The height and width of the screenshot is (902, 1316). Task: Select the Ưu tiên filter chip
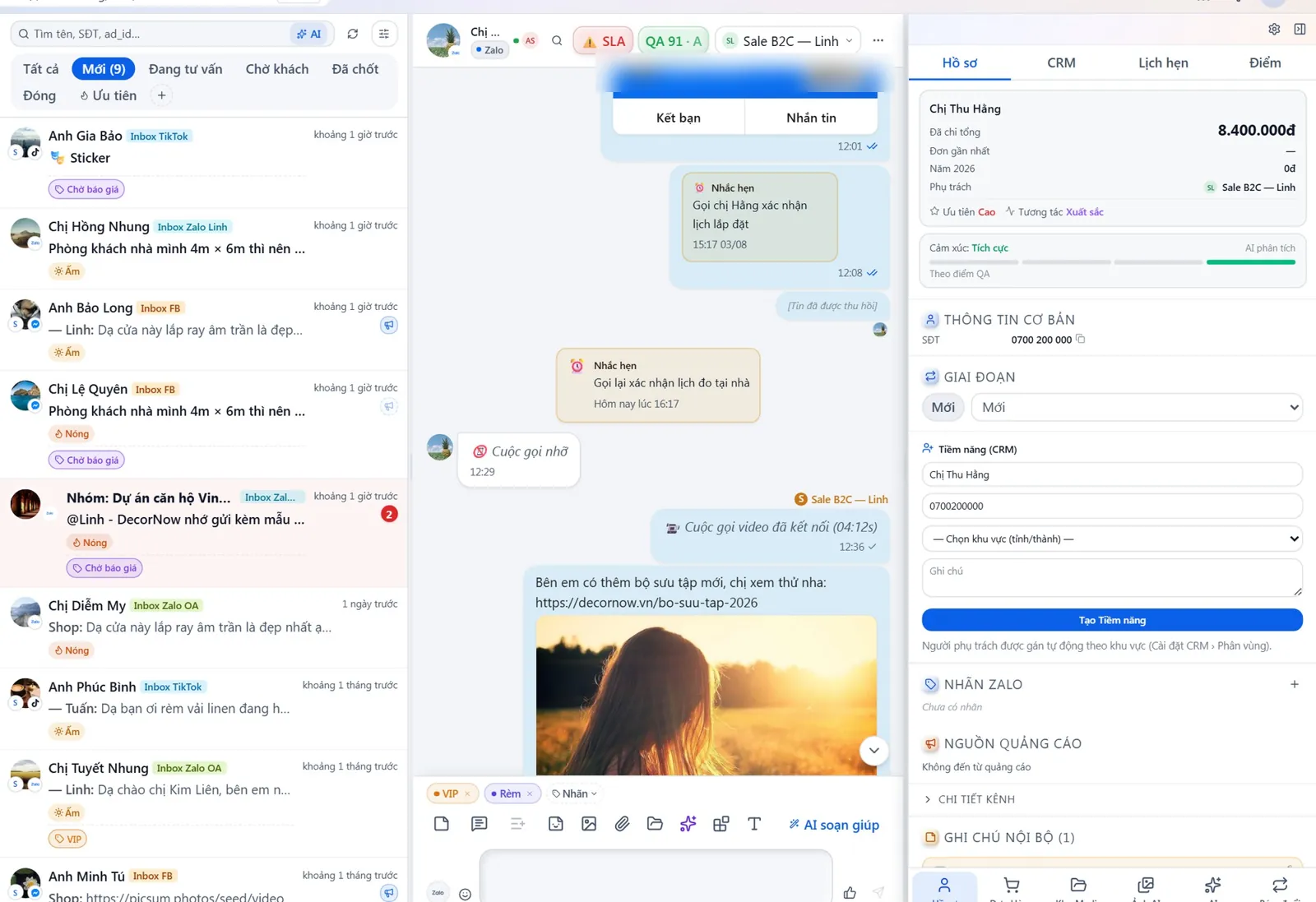click(x=108, y=95)
